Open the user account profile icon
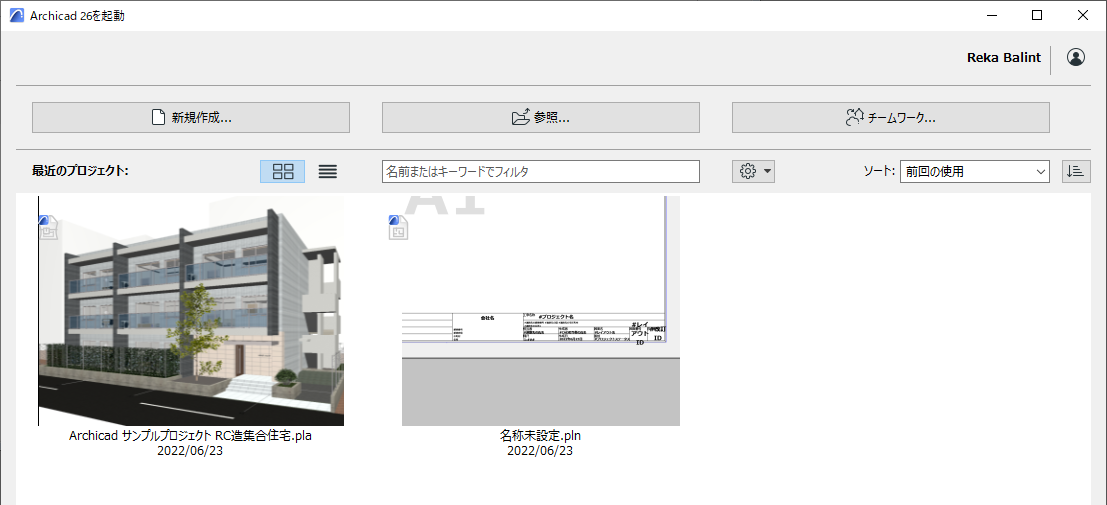 click(x=1076, y=57)
